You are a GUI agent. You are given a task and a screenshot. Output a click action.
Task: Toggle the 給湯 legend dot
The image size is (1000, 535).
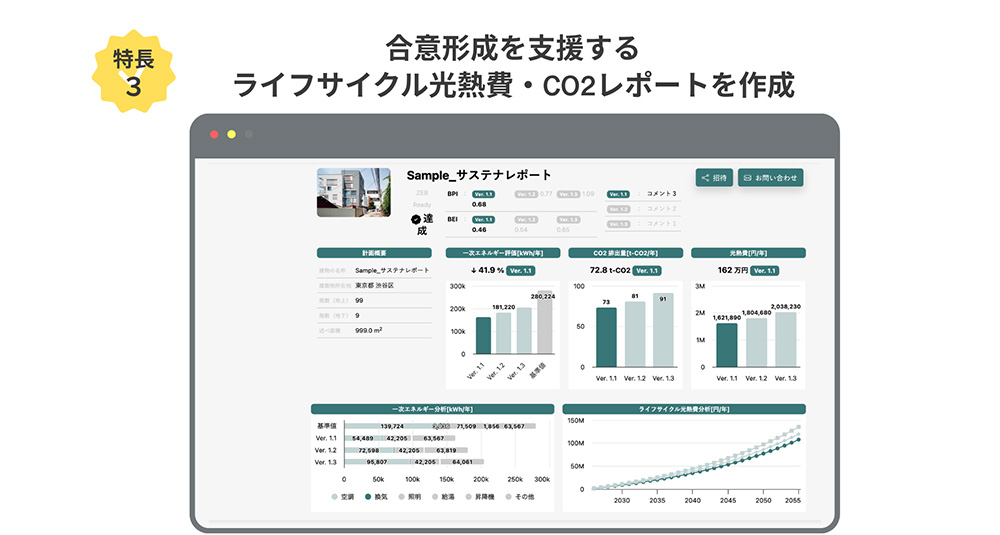pyautogui.click(x=436, y=496)
